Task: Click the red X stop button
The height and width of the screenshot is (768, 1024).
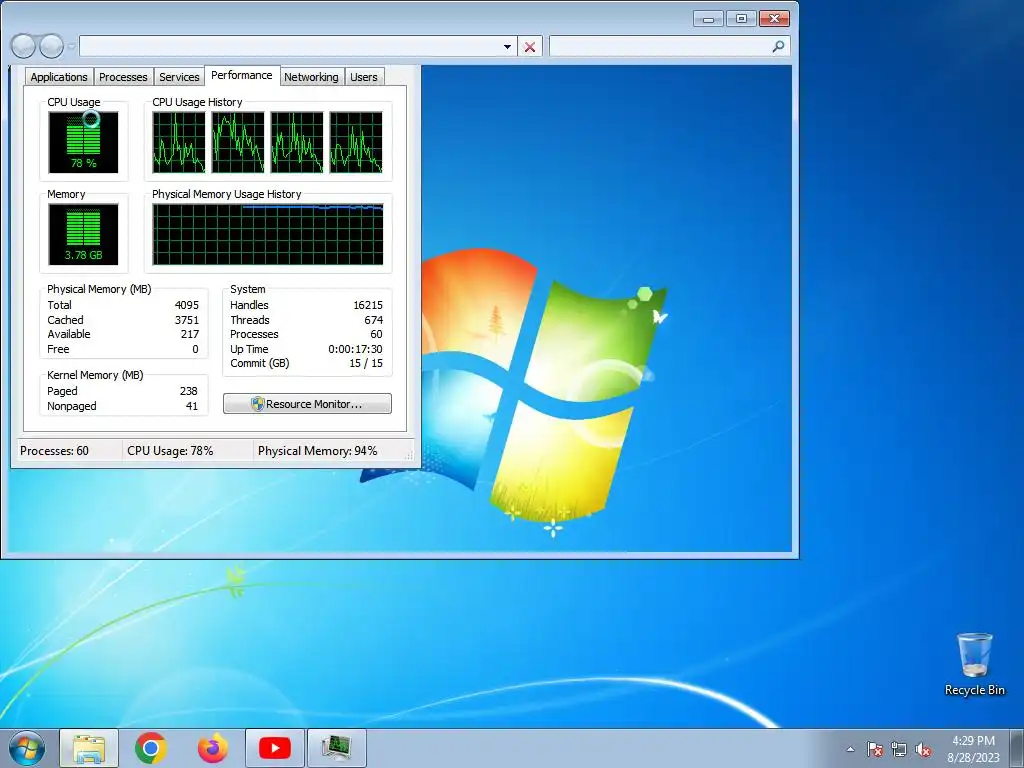Action: [530, 46]
